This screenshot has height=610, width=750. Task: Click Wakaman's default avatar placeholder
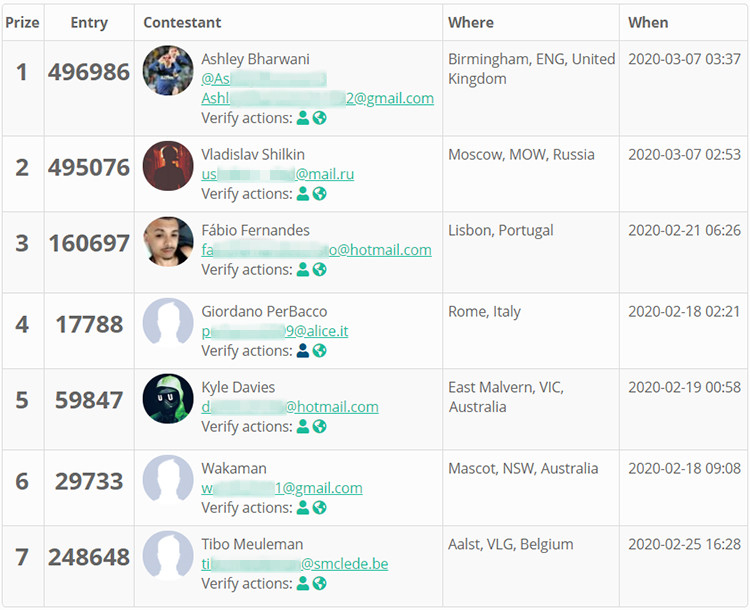pos(168,480)
